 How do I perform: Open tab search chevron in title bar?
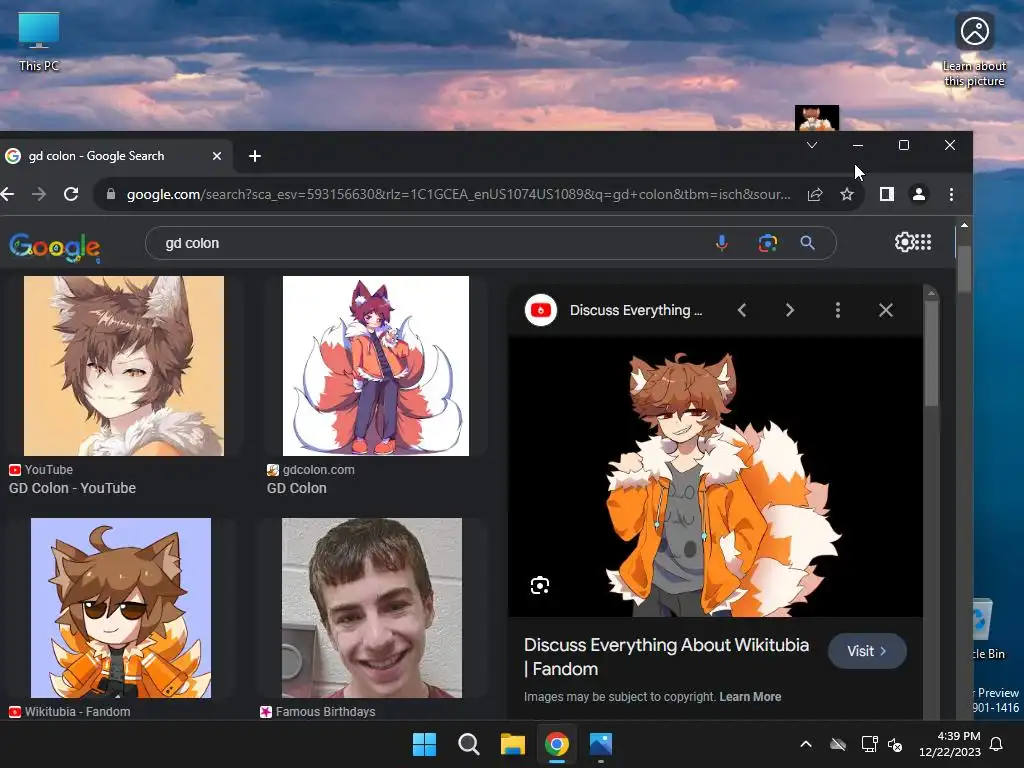812,145
